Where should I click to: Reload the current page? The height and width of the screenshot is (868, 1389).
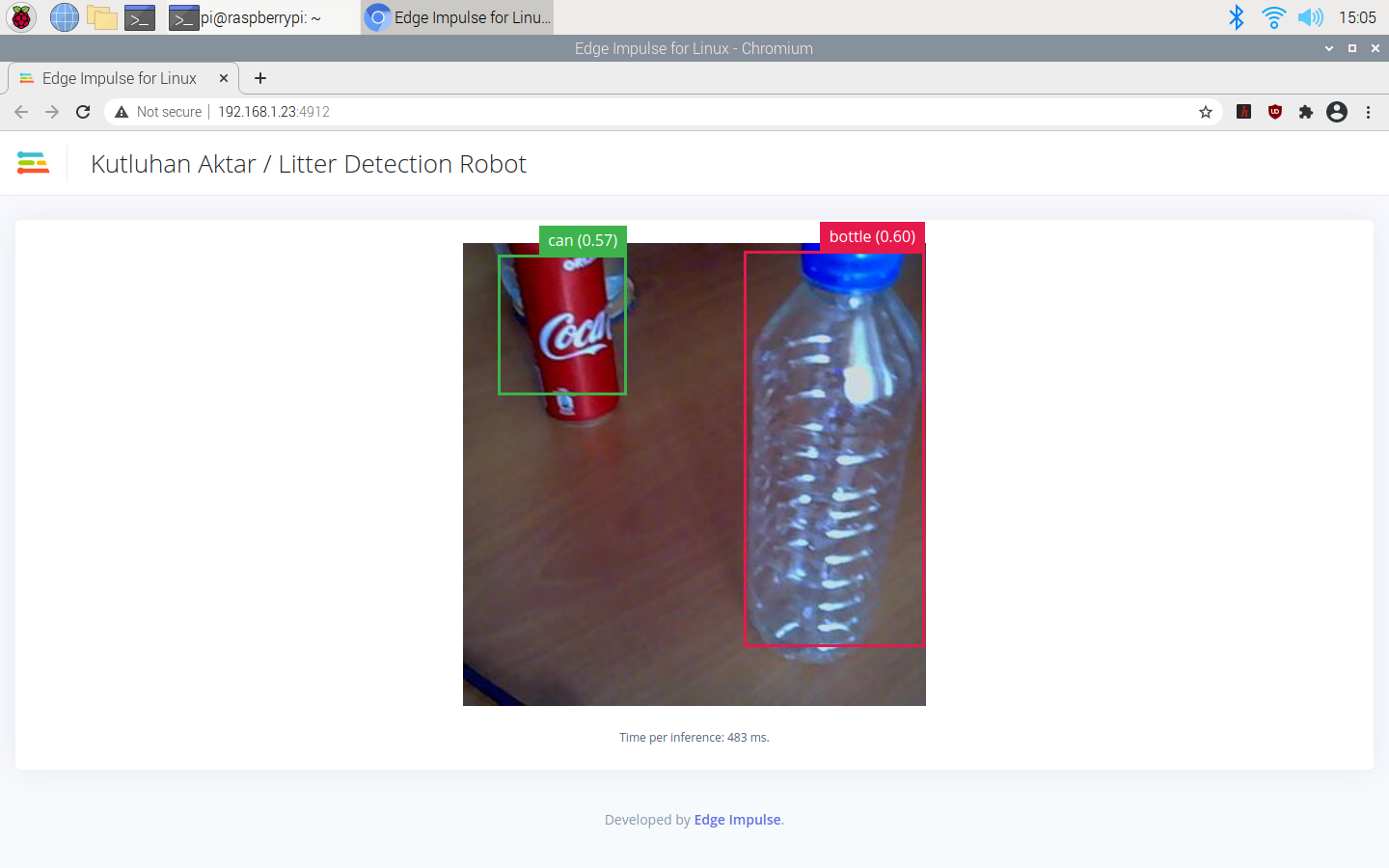click(83, 112)
